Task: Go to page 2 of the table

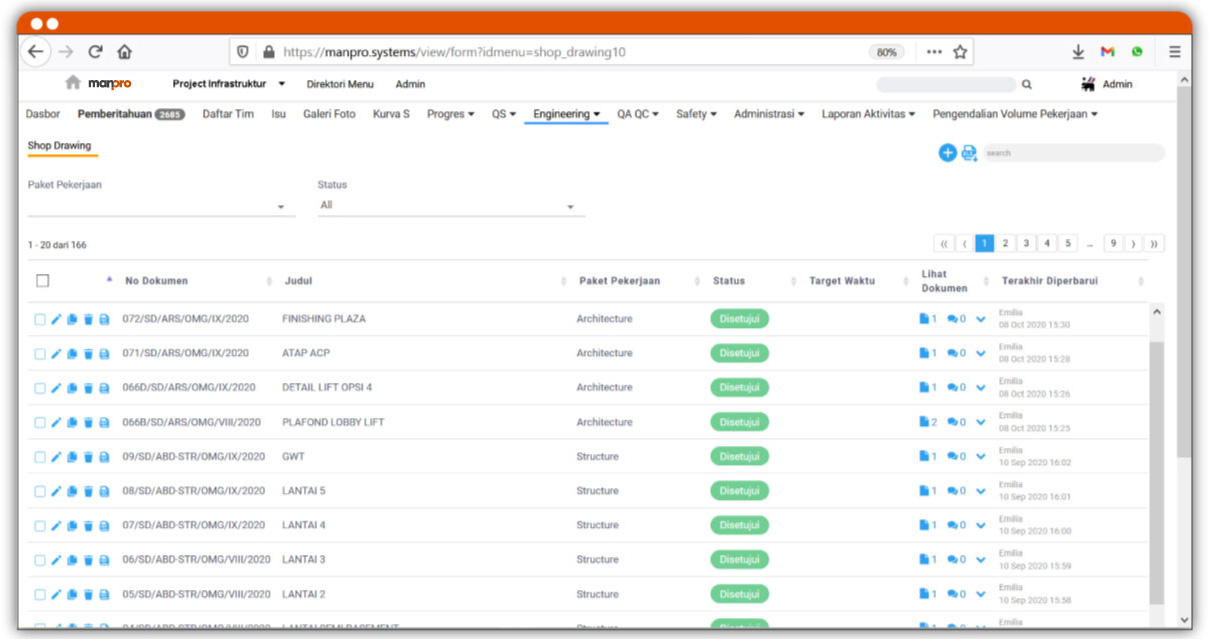Action: pos(1005,243)
